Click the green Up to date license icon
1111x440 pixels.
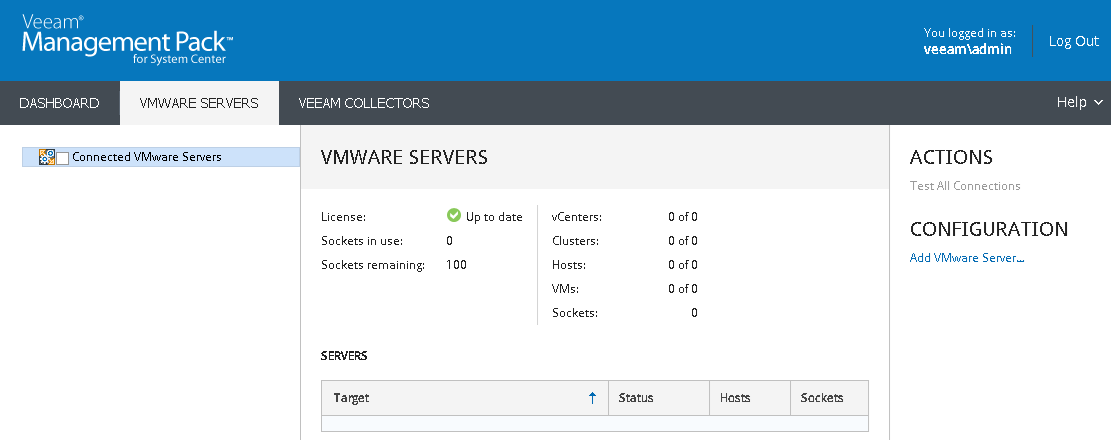pyautogui.click(x=453, y=216)
